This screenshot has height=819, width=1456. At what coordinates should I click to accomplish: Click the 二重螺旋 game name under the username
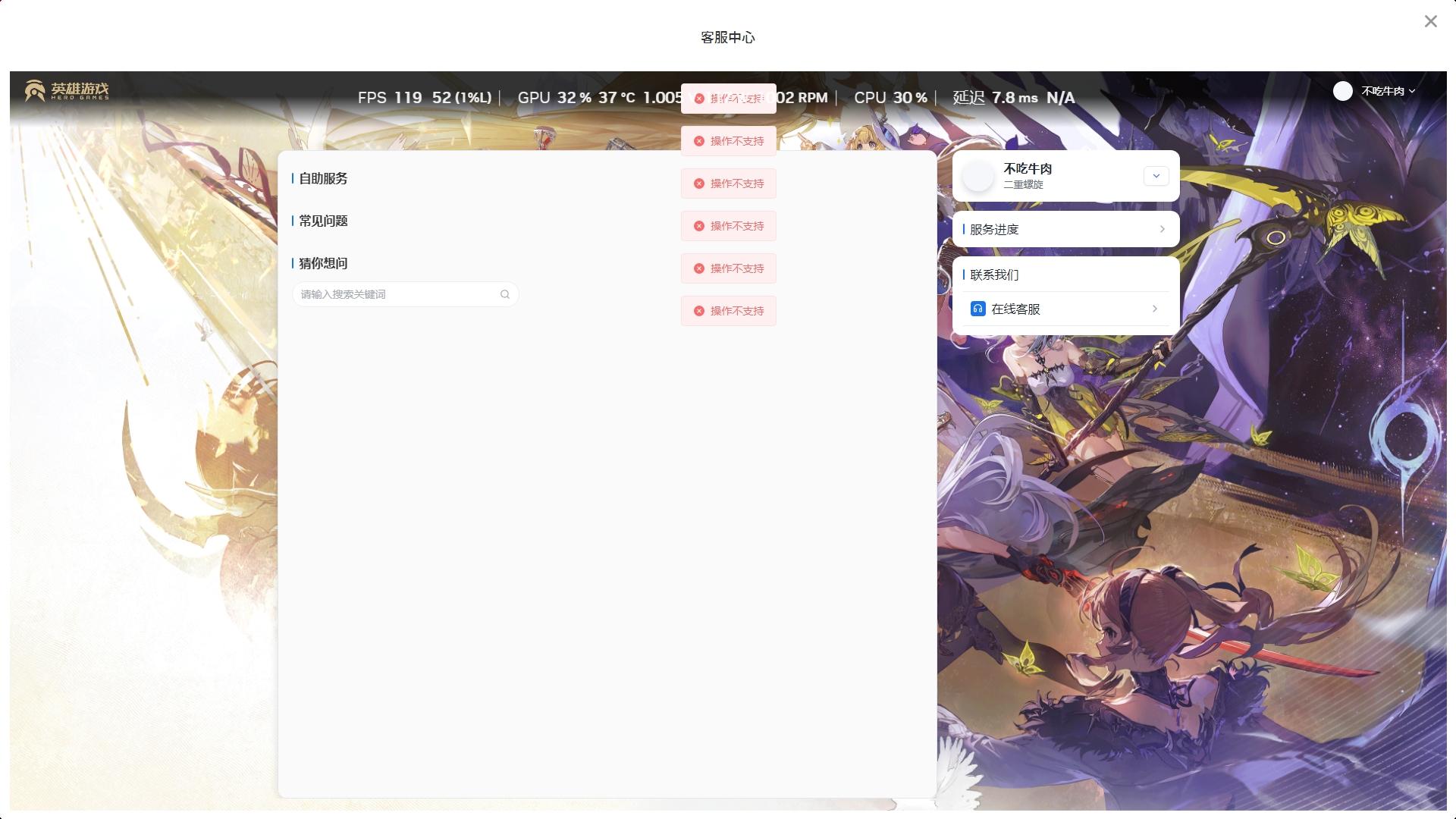coord(1023,184)
